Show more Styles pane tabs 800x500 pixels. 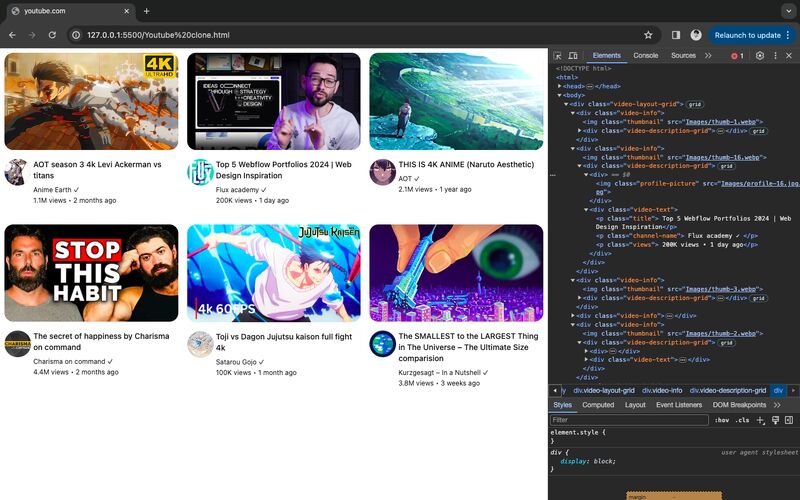click(777, 405)
